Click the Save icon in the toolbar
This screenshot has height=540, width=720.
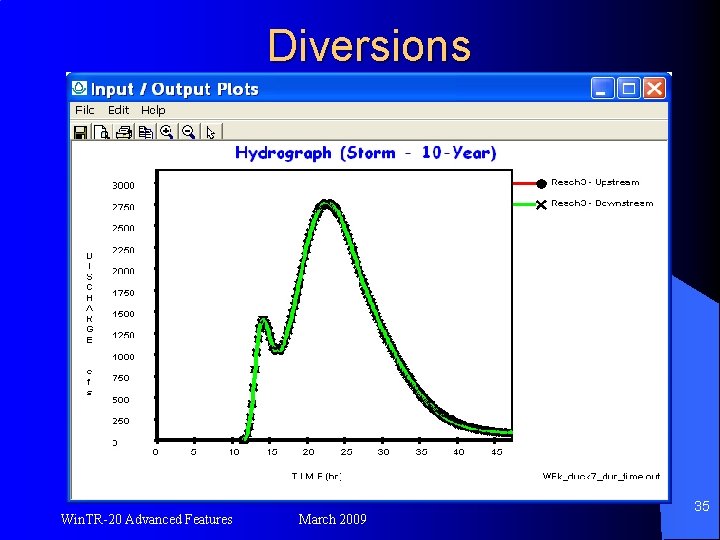[80, 132]
